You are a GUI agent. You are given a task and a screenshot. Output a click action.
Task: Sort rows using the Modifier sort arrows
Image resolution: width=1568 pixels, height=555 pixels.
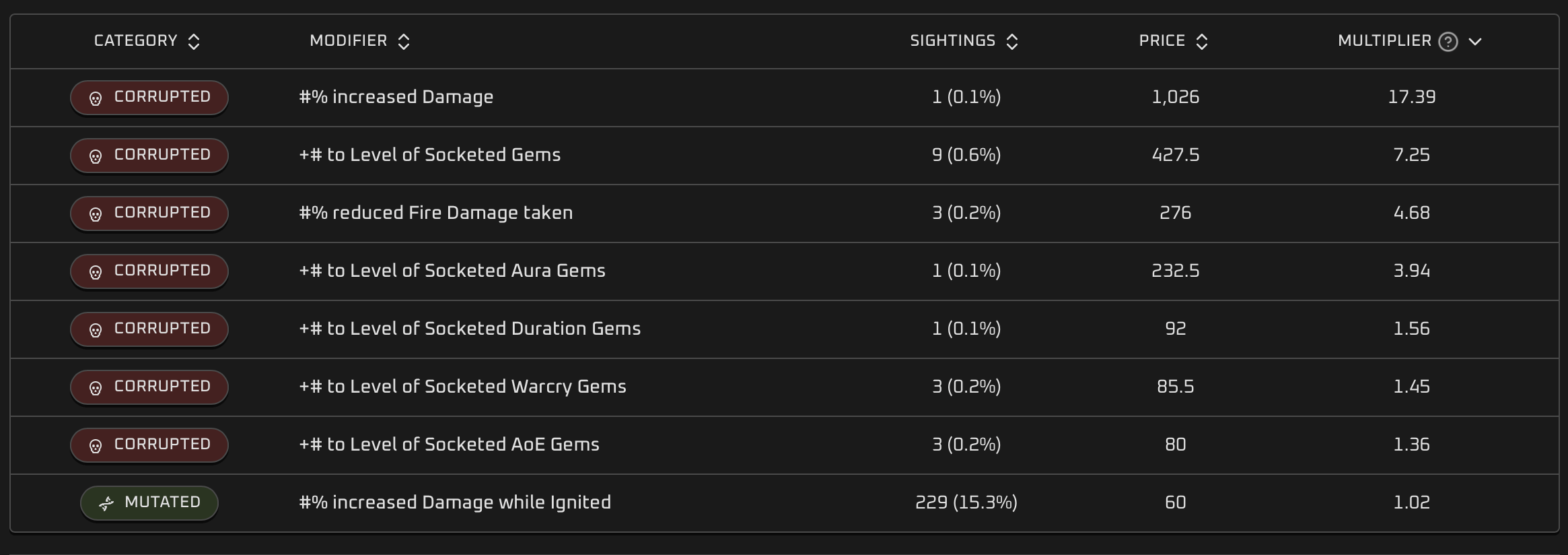pos(404,41)
